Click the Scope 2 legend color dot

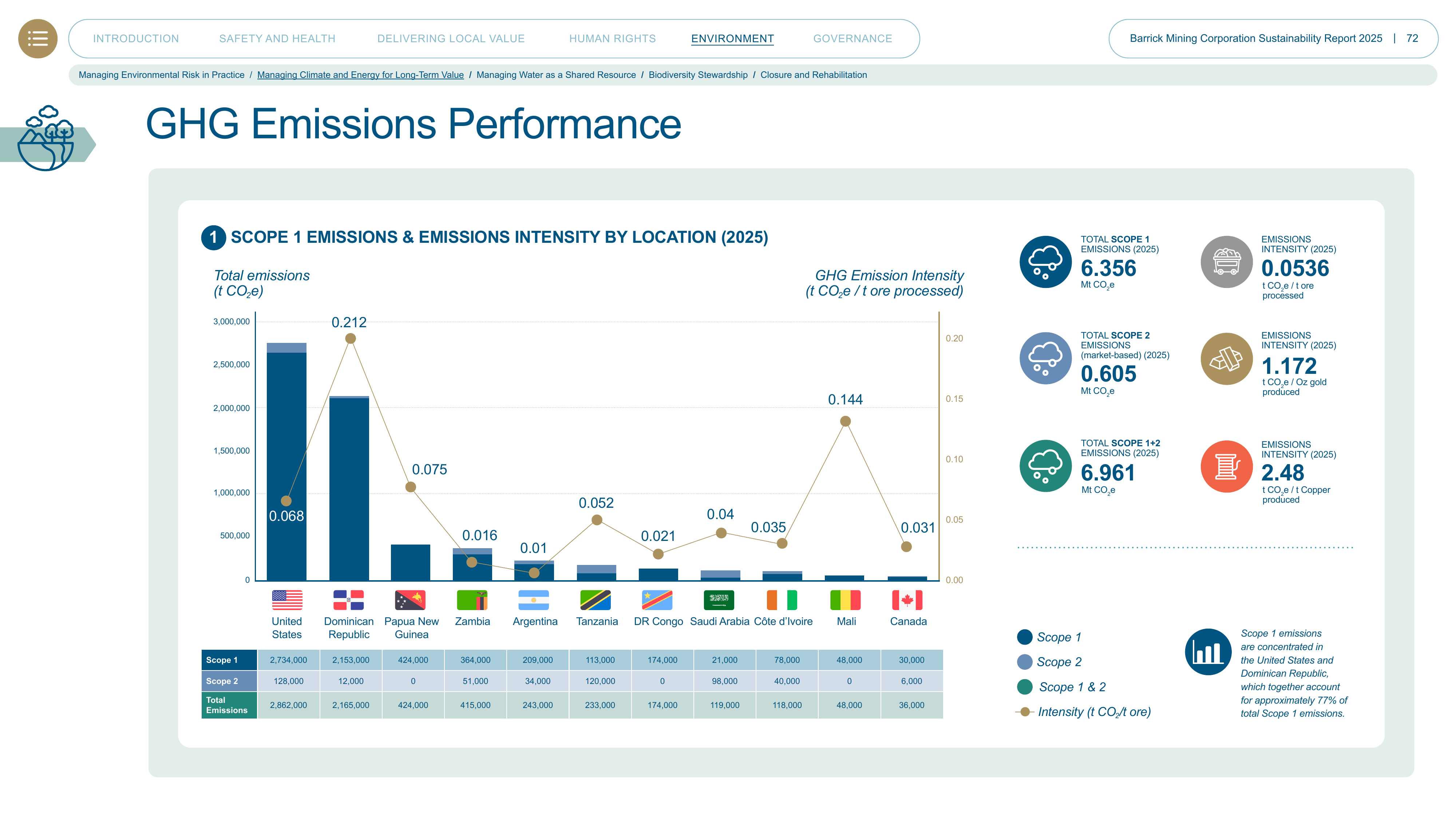click(x=1024, y=662)
